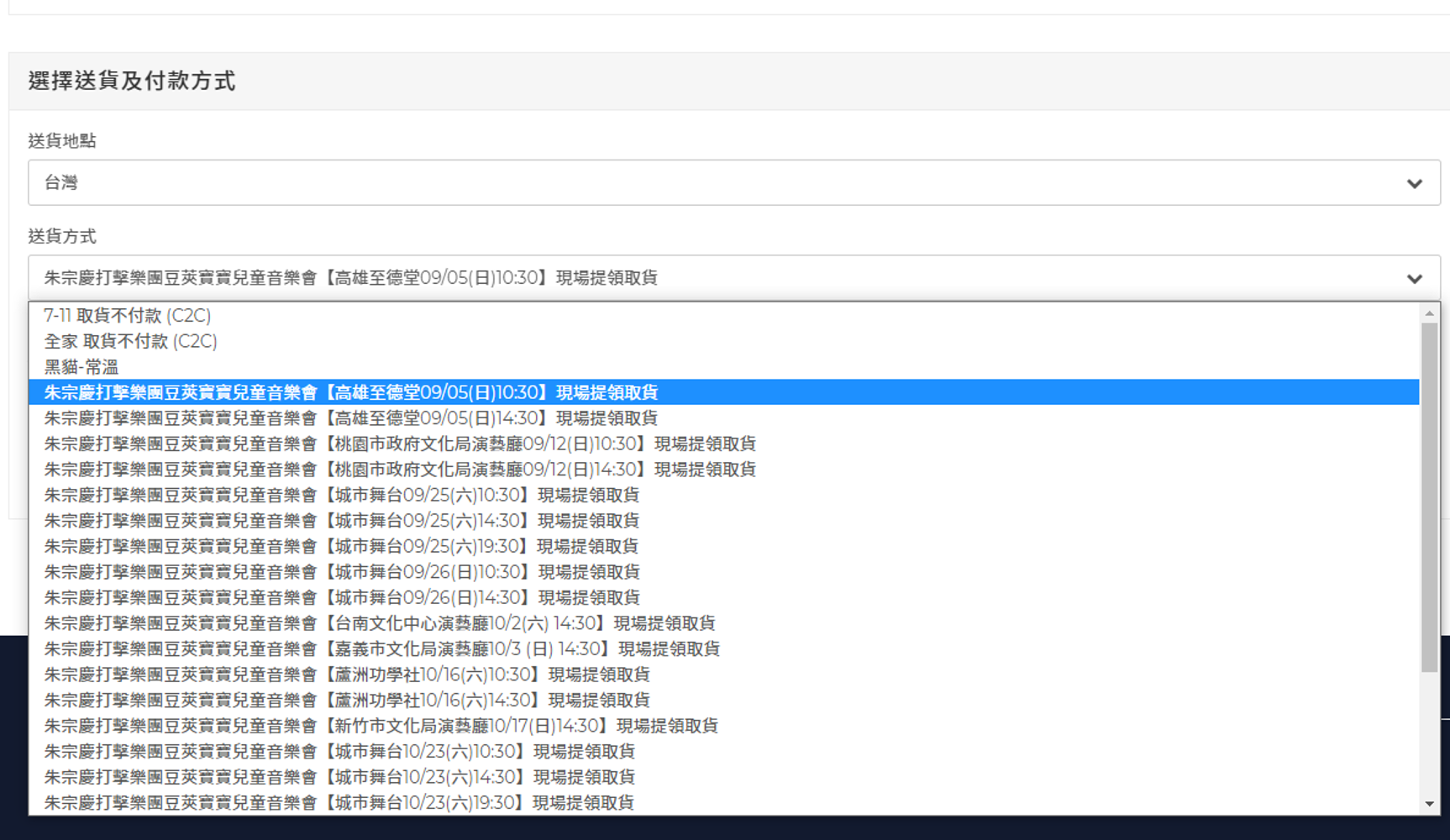Choose 桃園市政府文化局演藝廳 09/12 14:30 pickup

click(400, 470)
